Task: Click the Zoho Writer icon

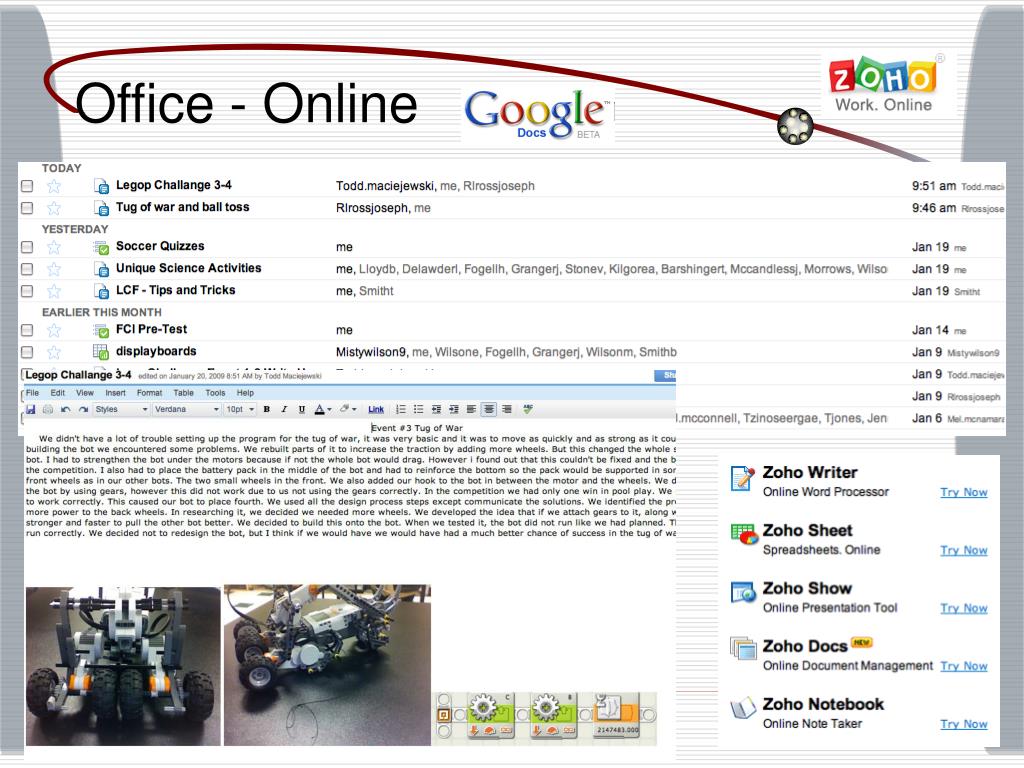Action: point(743,478)
